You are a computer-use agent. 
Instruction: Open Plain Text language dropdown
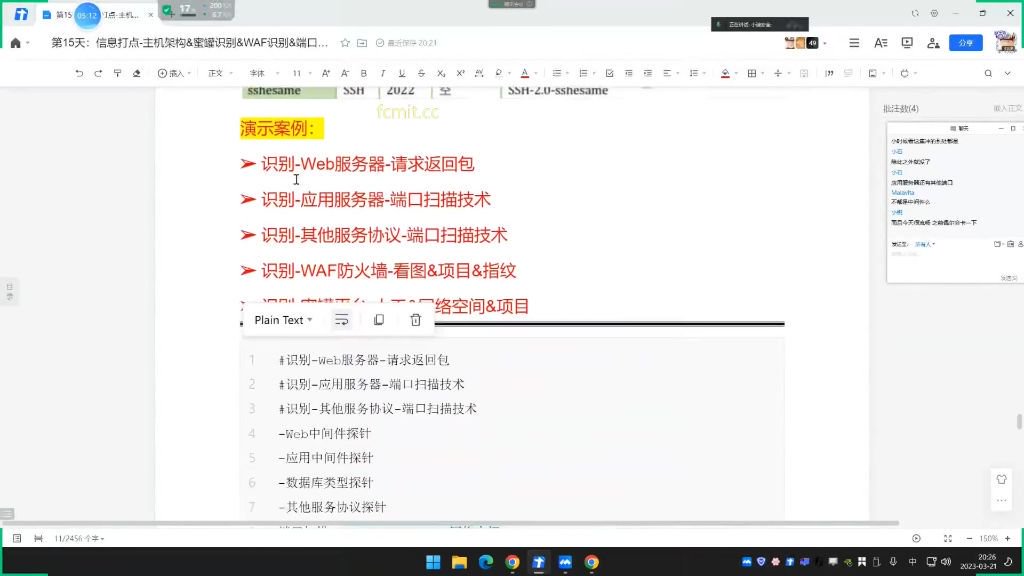click(x=283, y=320)
